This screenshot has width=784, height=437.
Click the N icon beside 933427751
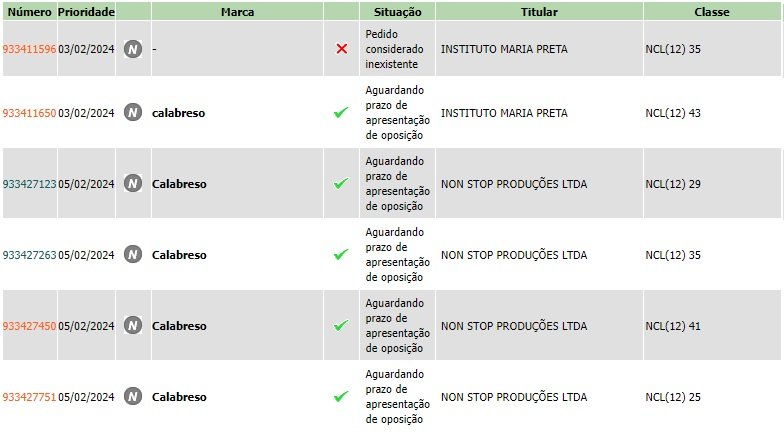click(x=133, y=396)
